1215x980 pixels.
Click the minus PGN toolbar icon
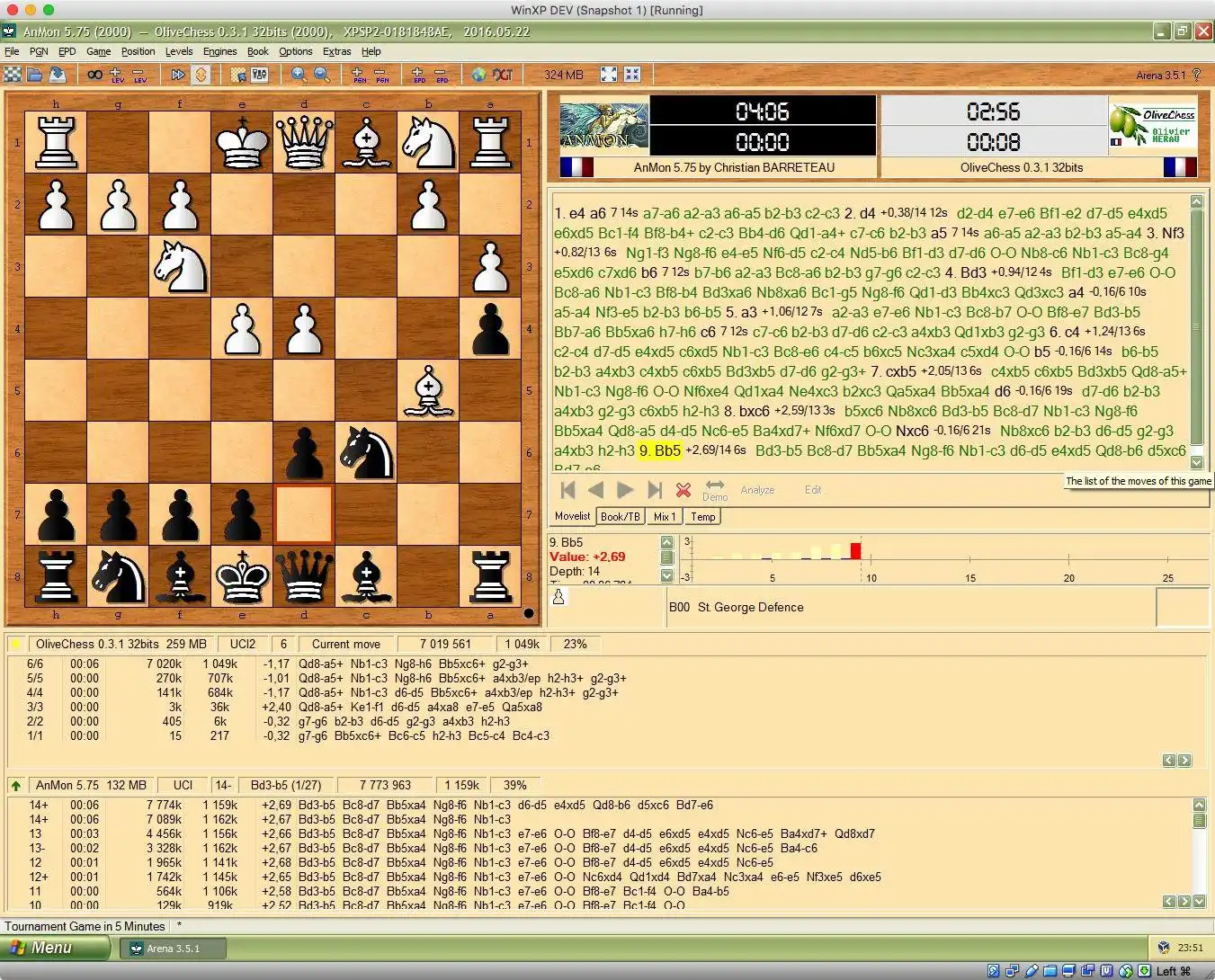381,75
